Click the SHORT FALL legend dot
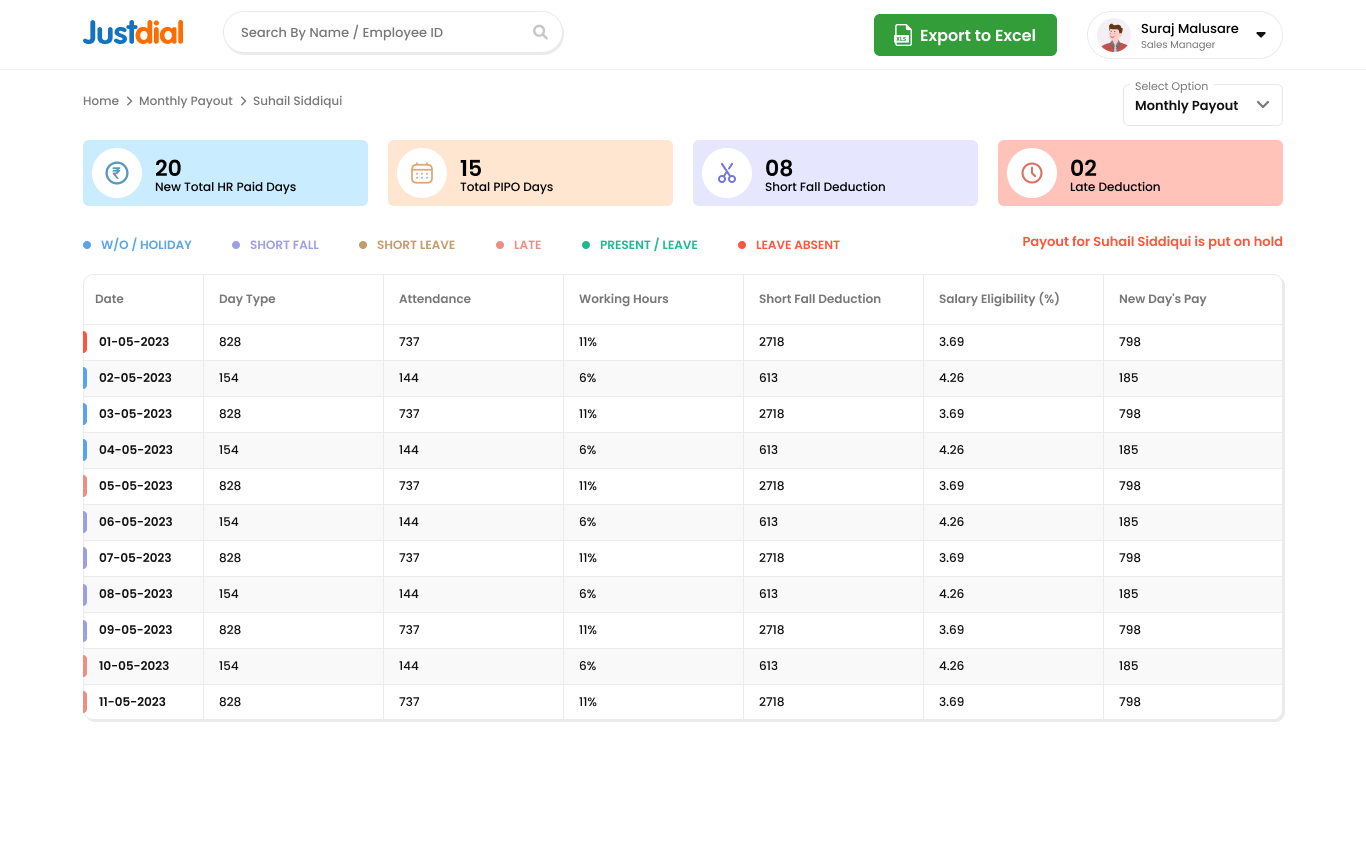 pyautogui.click(x=236, y=245)
